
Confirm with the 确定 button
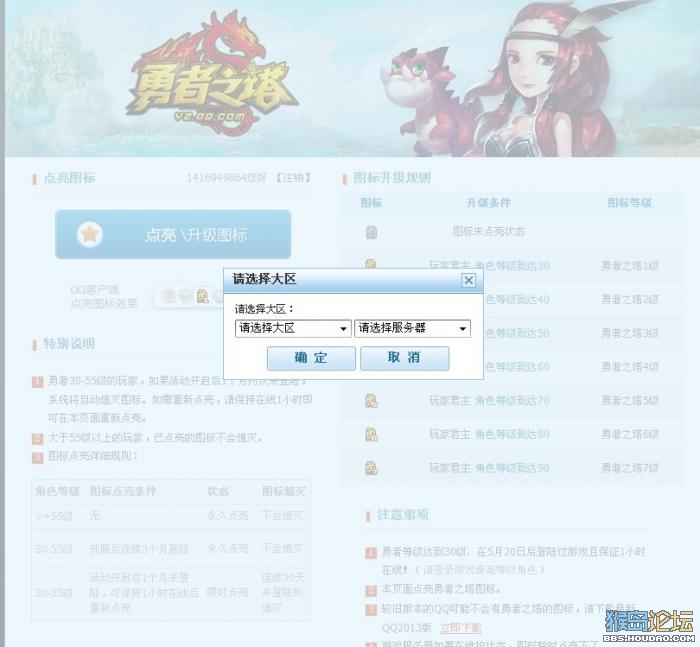coord(311,358)
